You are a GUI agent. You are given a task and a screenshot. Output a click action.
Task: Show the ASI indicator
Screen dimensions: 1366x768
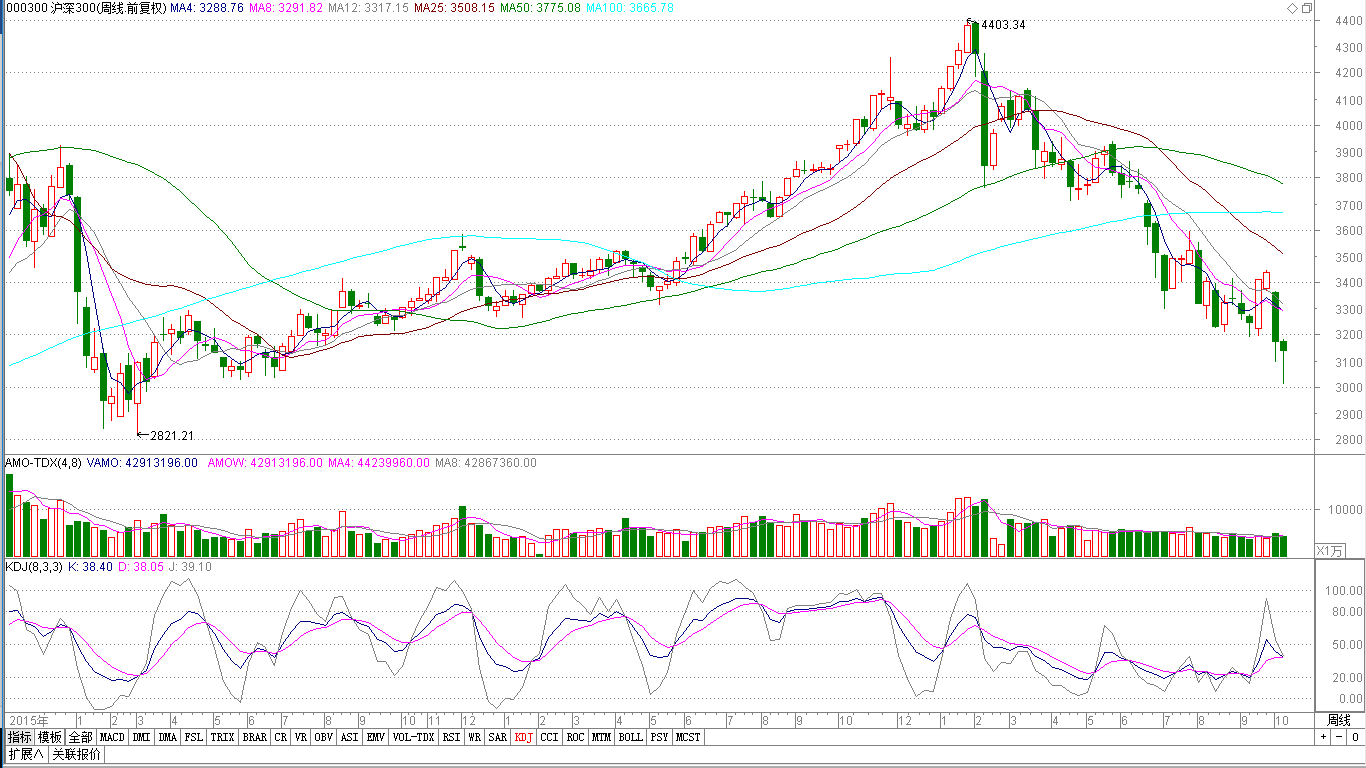point(349,737)
